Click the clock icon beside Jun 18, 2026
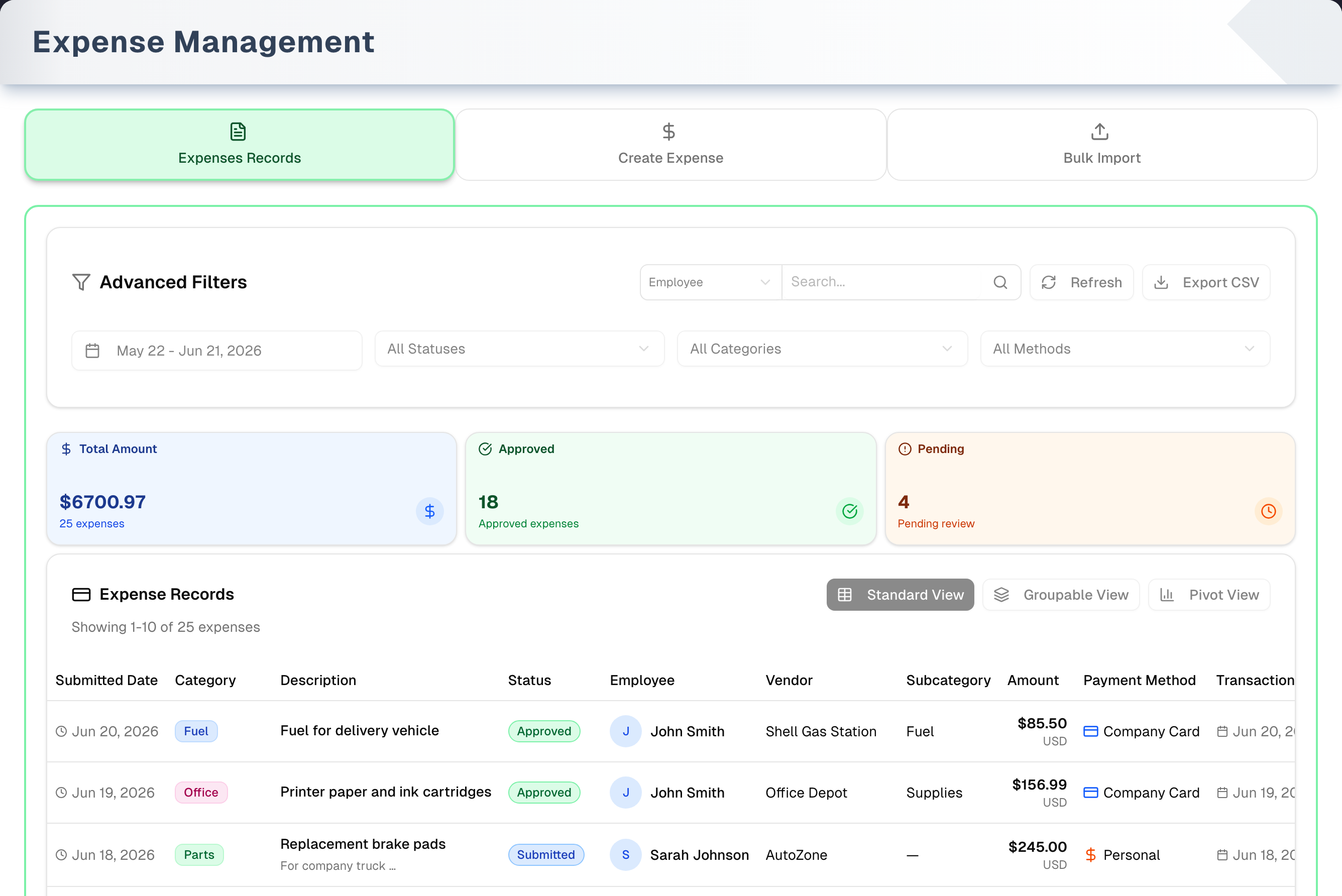1342x896 pixels. pyautogui.click(x=61, y=854)
